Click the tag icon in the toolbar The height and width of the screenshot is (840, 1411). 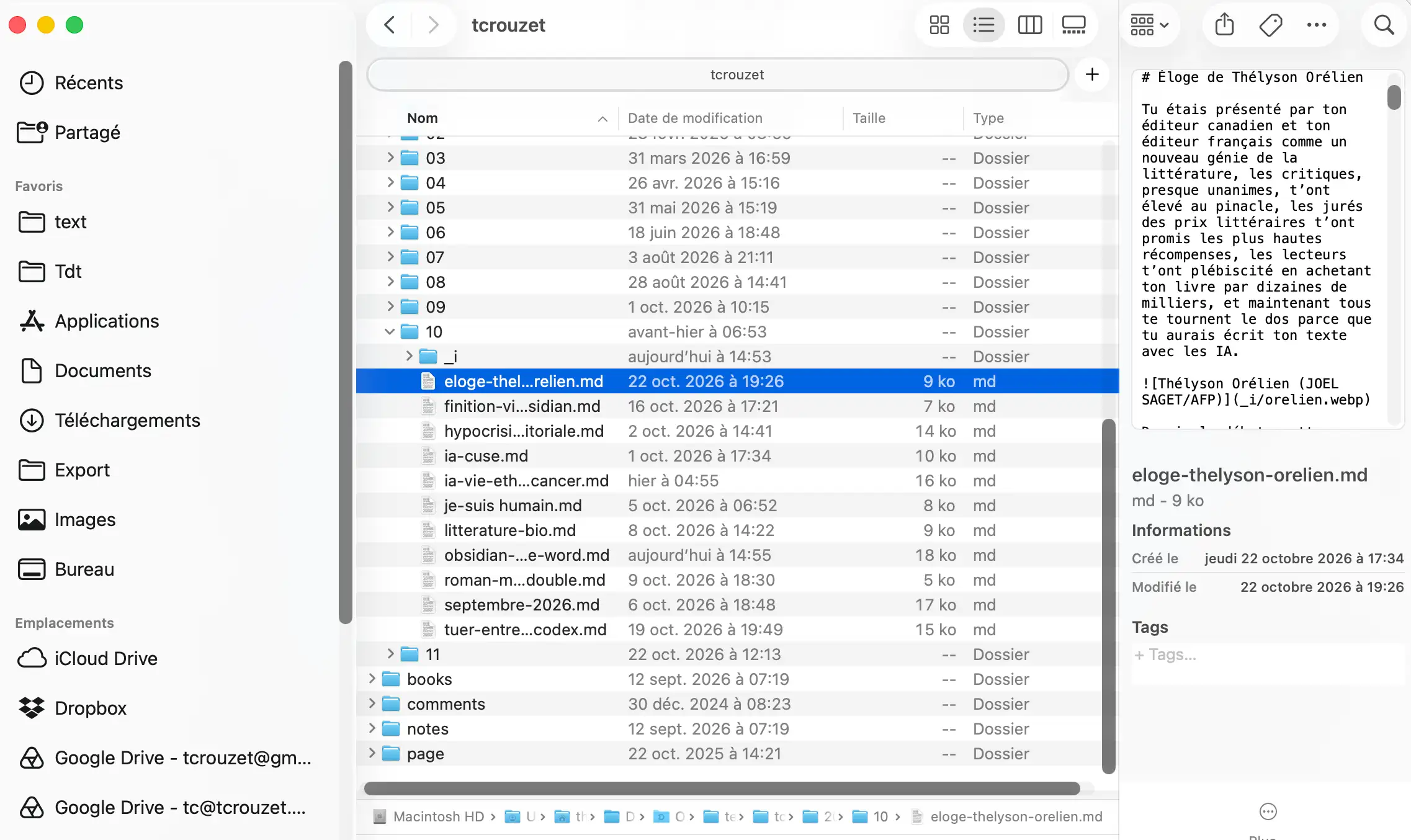tap(1270, 25)
